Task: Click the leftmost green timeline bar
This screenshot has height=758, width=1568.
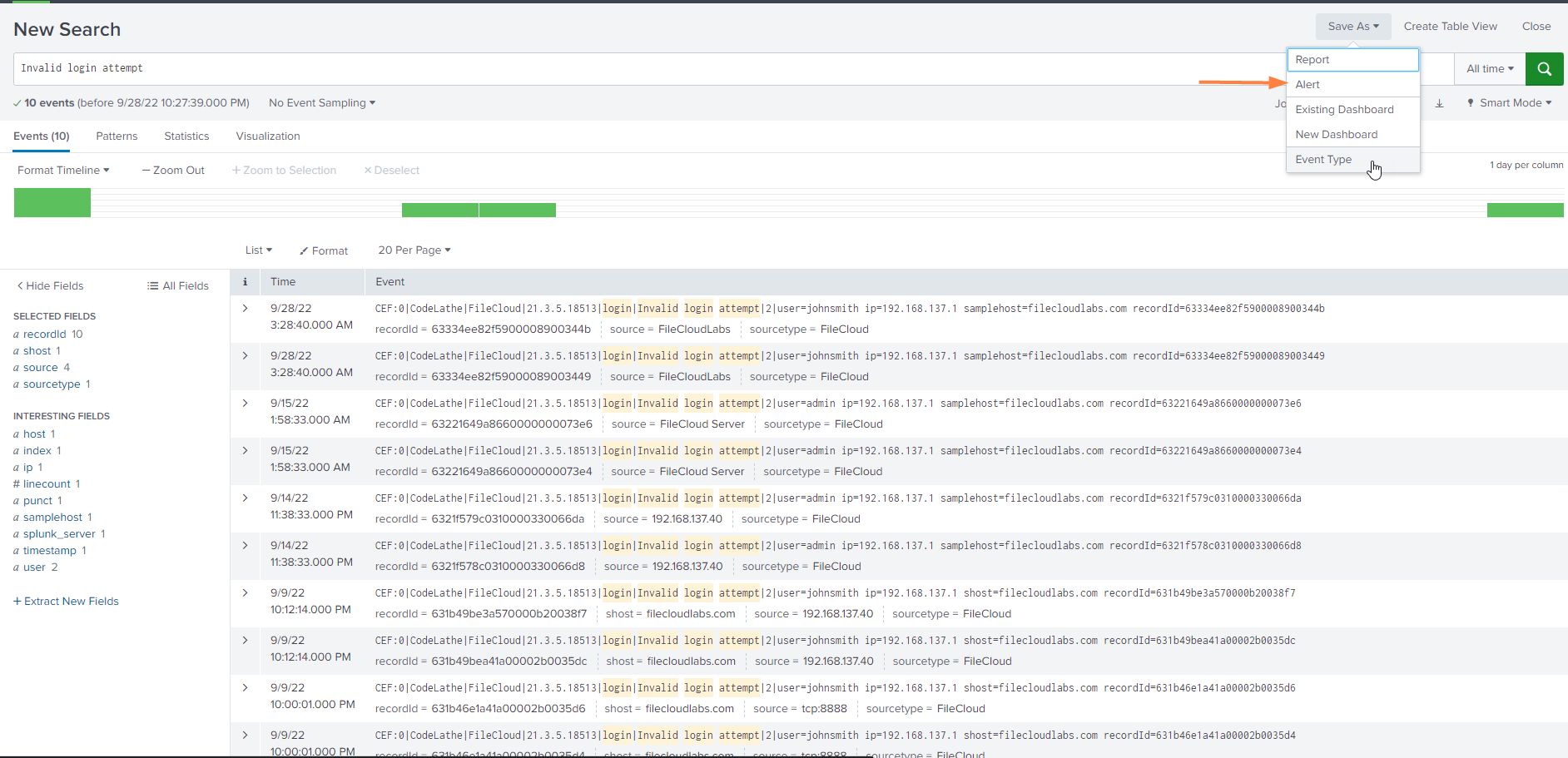Action: click(x=52, y=202)
